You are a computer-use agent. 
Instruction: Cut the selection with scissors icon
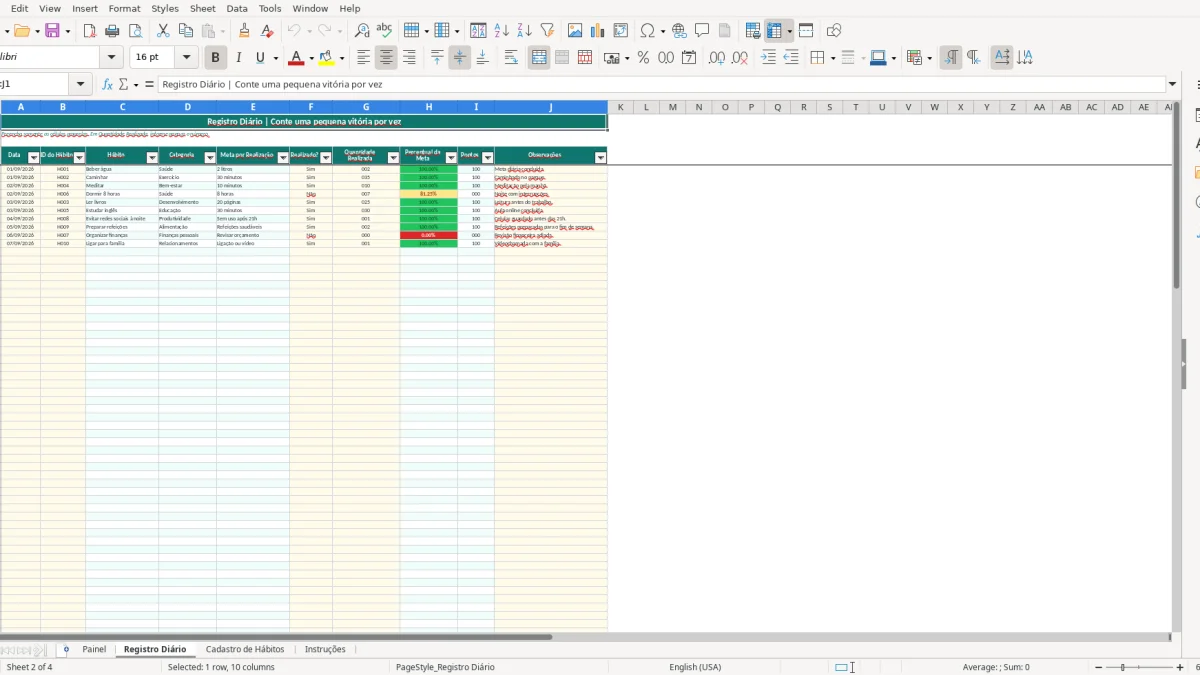click(x=163, y=31)
